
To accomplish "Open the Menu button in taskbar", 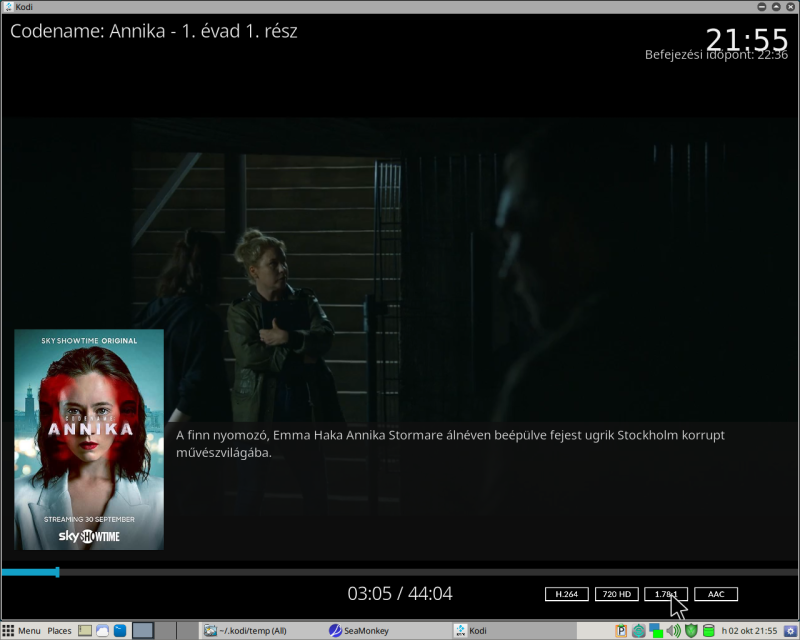I will [21, 631].
